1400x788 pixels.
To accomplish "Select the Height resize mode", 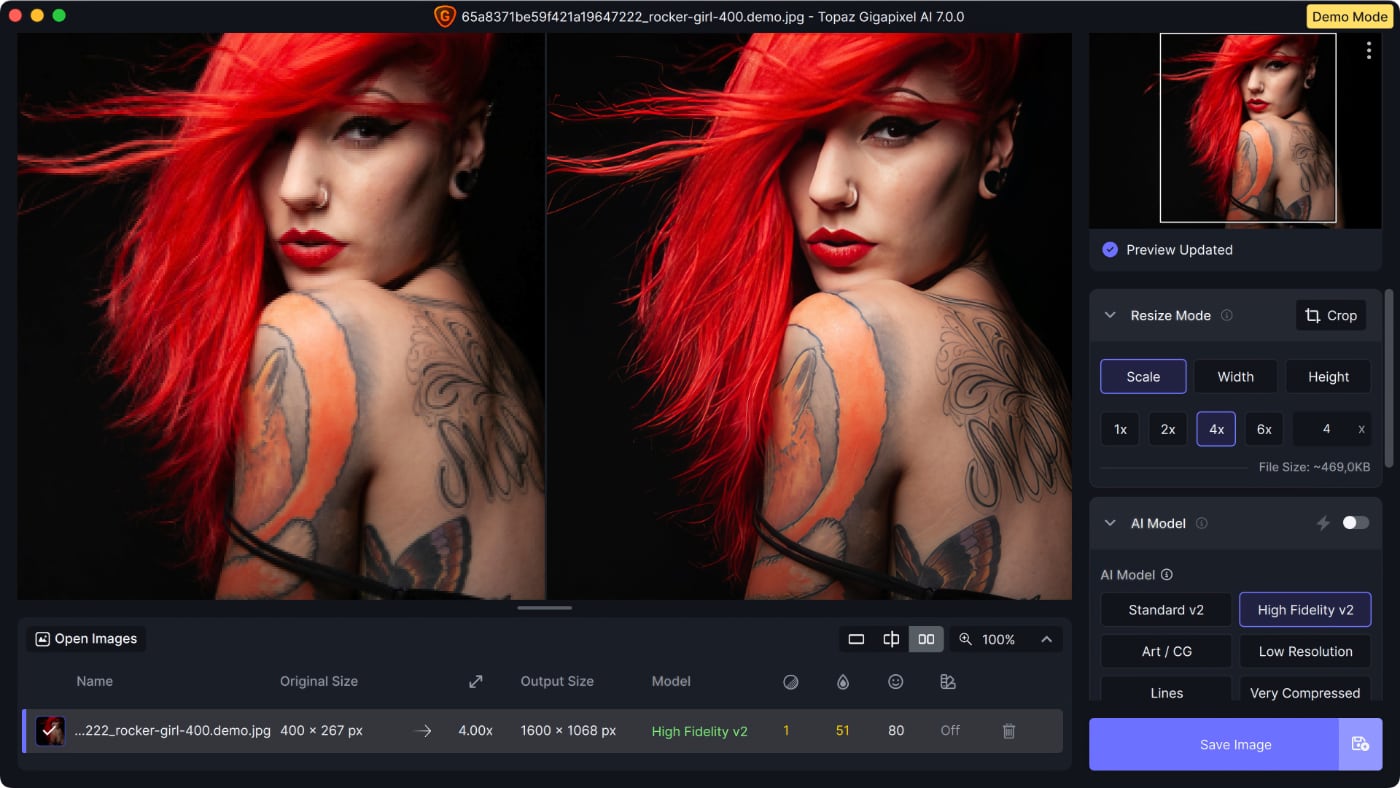I will 1328,377.
